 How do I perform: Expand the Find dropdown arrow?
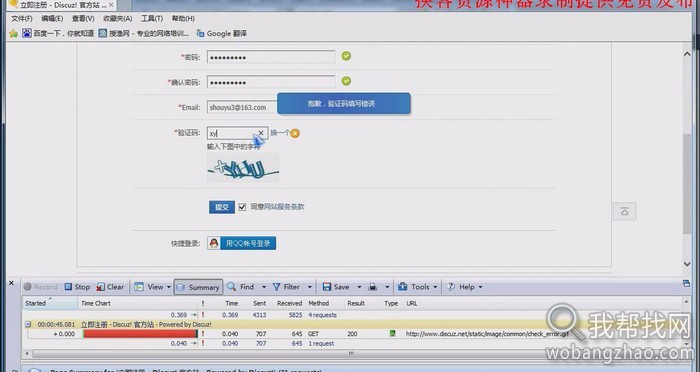[x=263, y=287]
